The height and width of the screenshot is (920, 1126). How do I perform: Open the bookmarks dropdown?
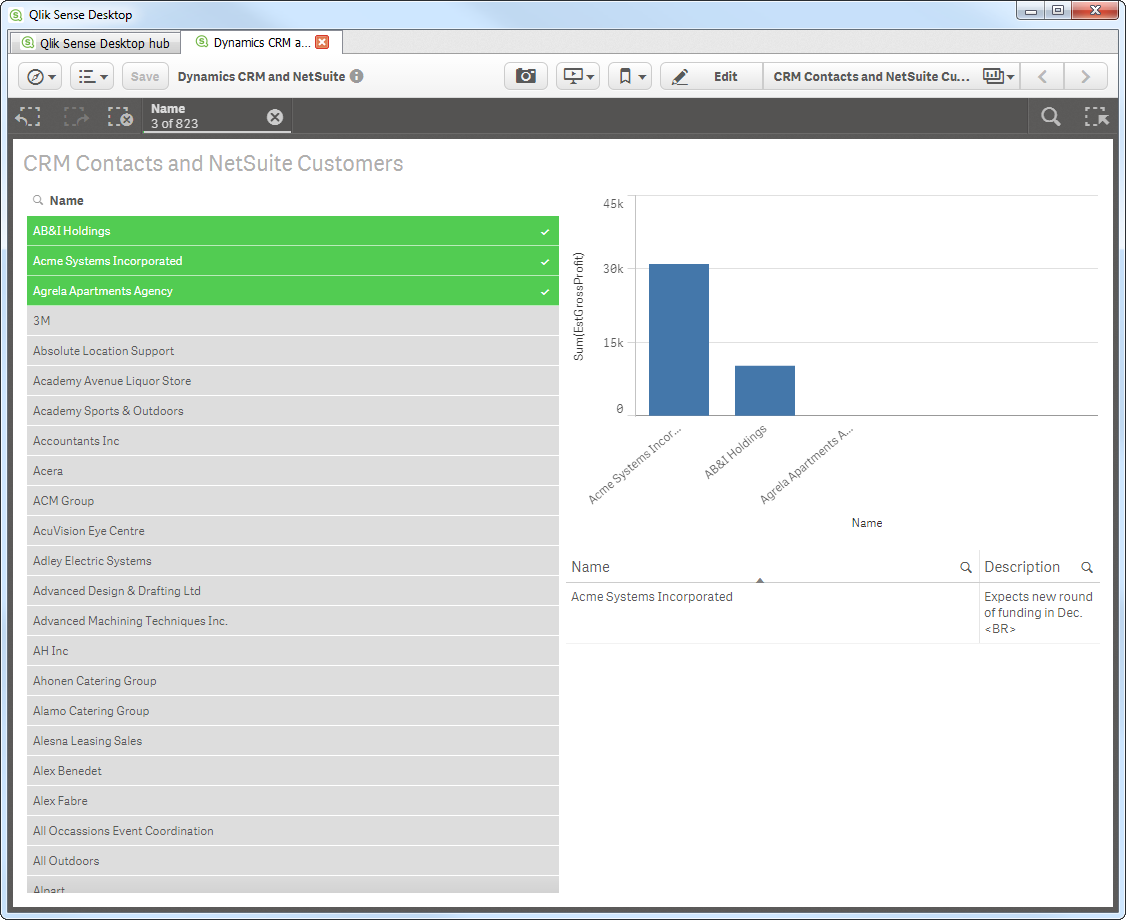pos(630,76)
